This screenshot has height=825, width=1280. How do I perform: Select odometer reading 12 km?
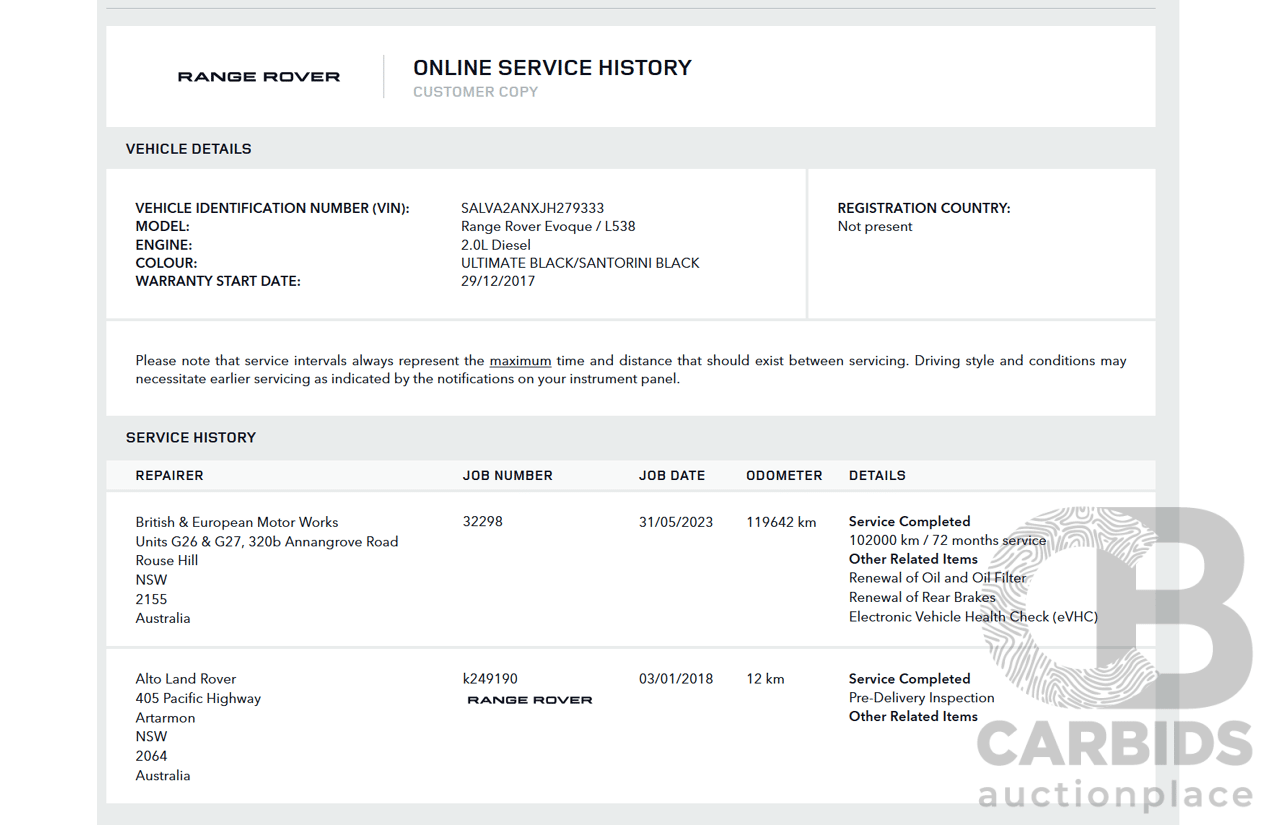(765, 679)
